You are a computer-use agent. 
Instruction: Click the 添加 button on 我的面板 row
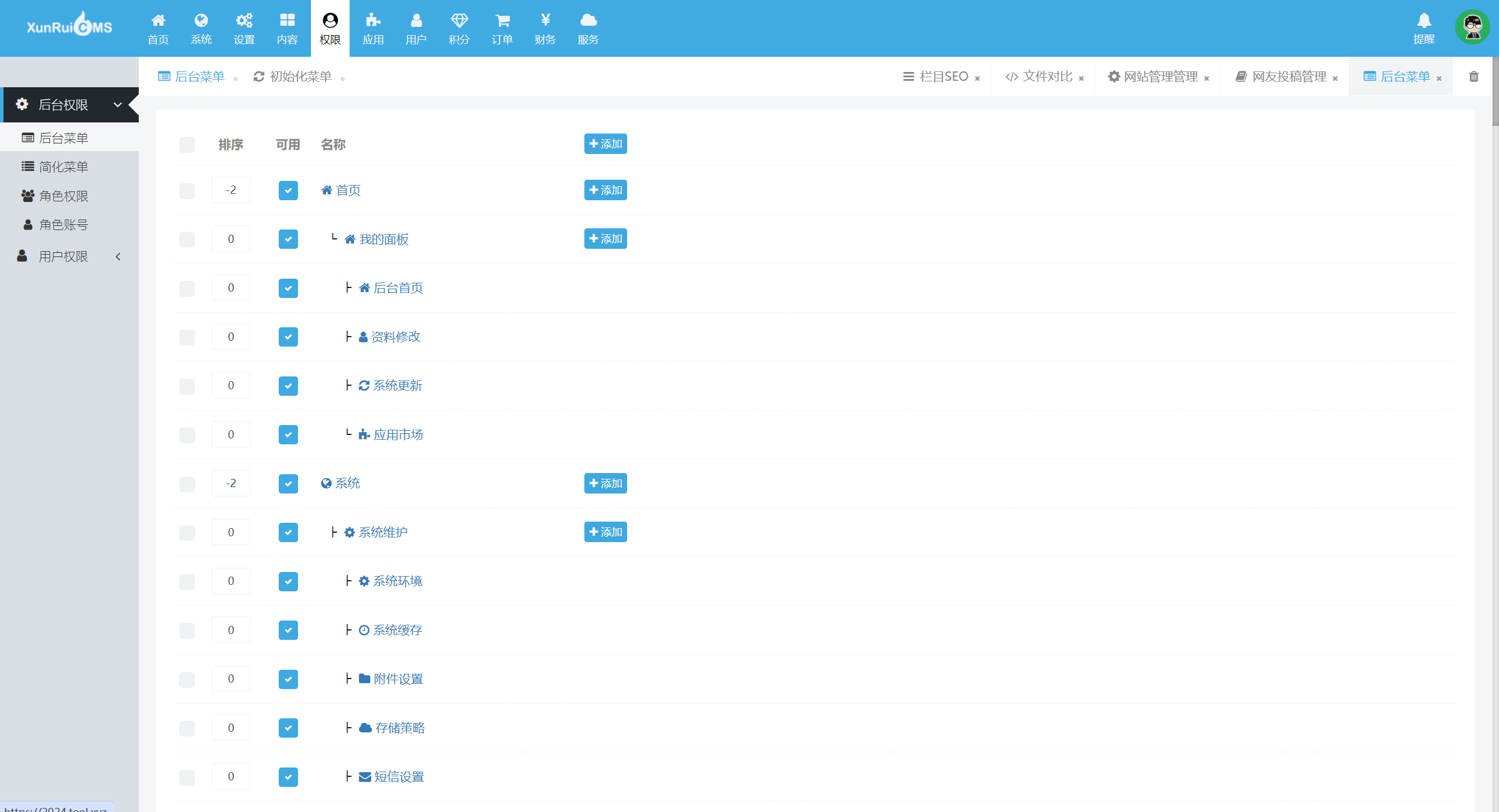(x=605, y=238)
